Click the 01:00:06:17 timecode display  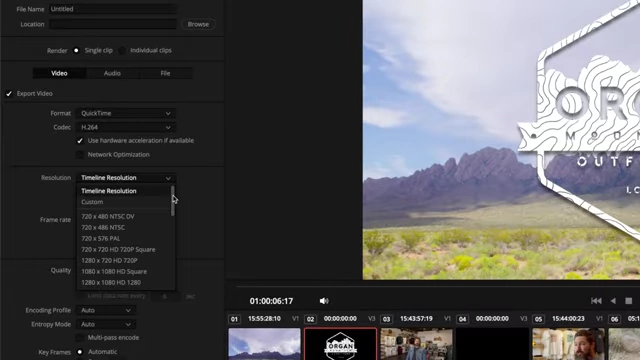point(271,301)
